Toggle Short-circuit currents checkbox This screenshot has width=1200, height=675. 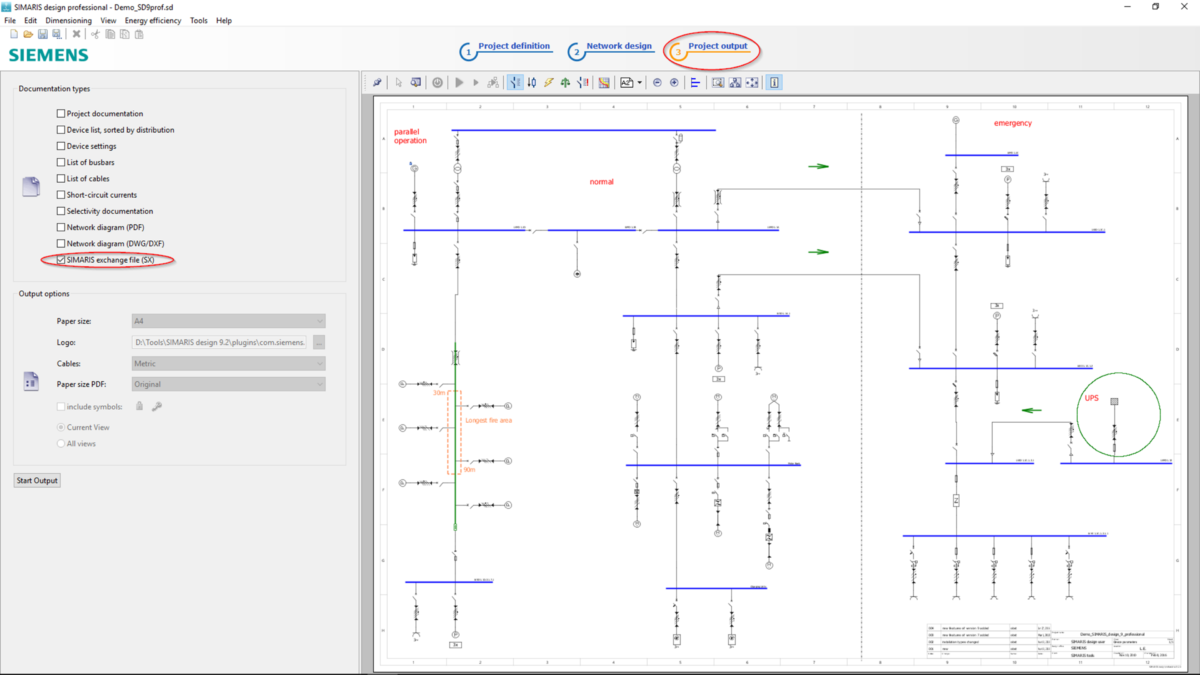coord(61,195)
